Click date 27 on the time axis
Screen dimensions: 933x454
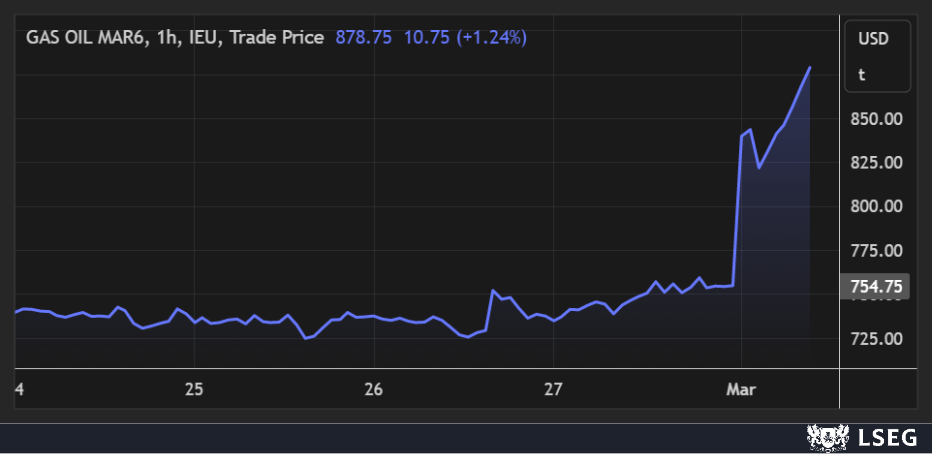[x=554, y=388]
